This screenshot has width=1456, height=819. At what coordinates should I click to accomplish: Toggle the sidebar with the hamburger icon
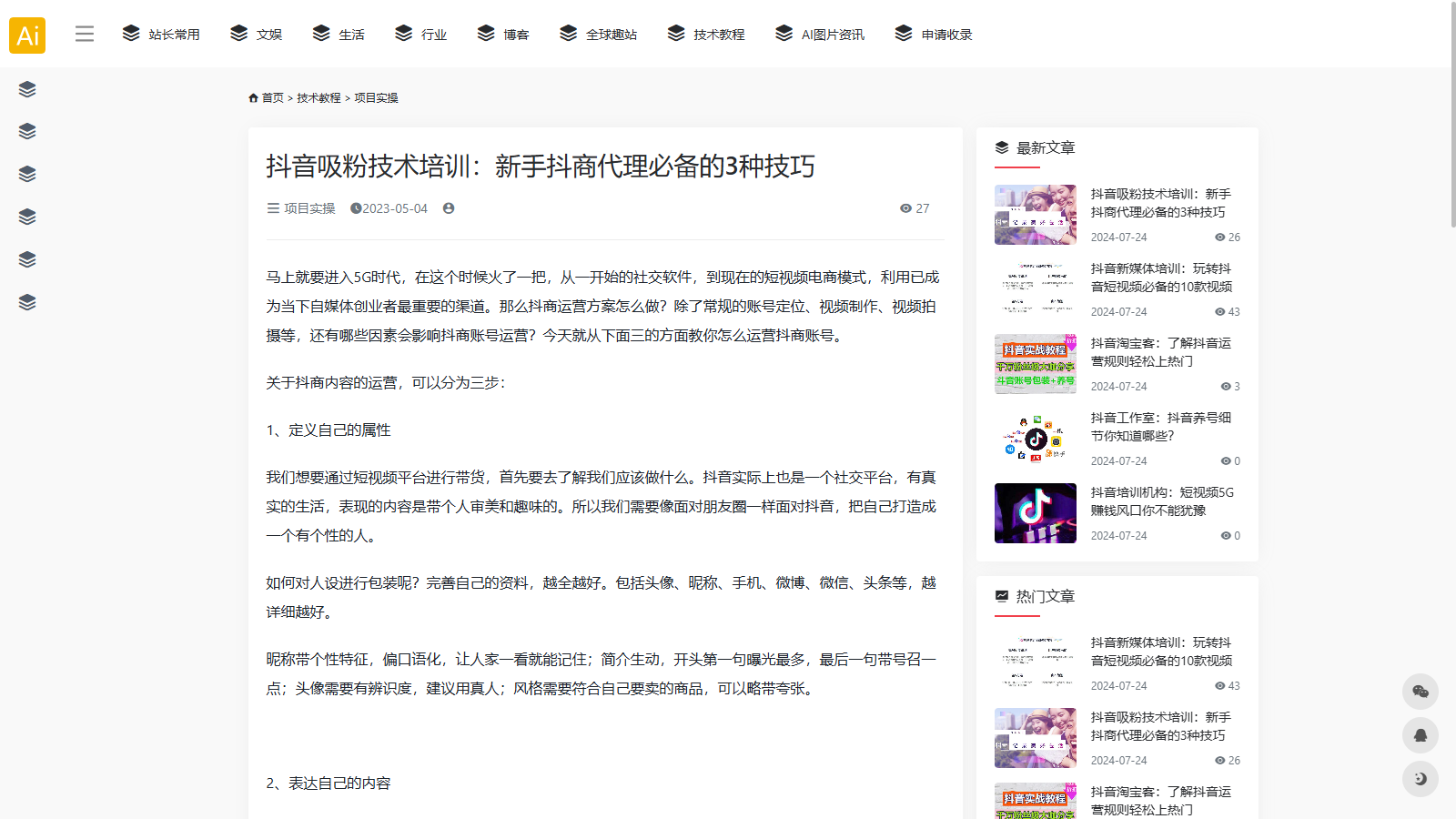click(x=85, y=35)
